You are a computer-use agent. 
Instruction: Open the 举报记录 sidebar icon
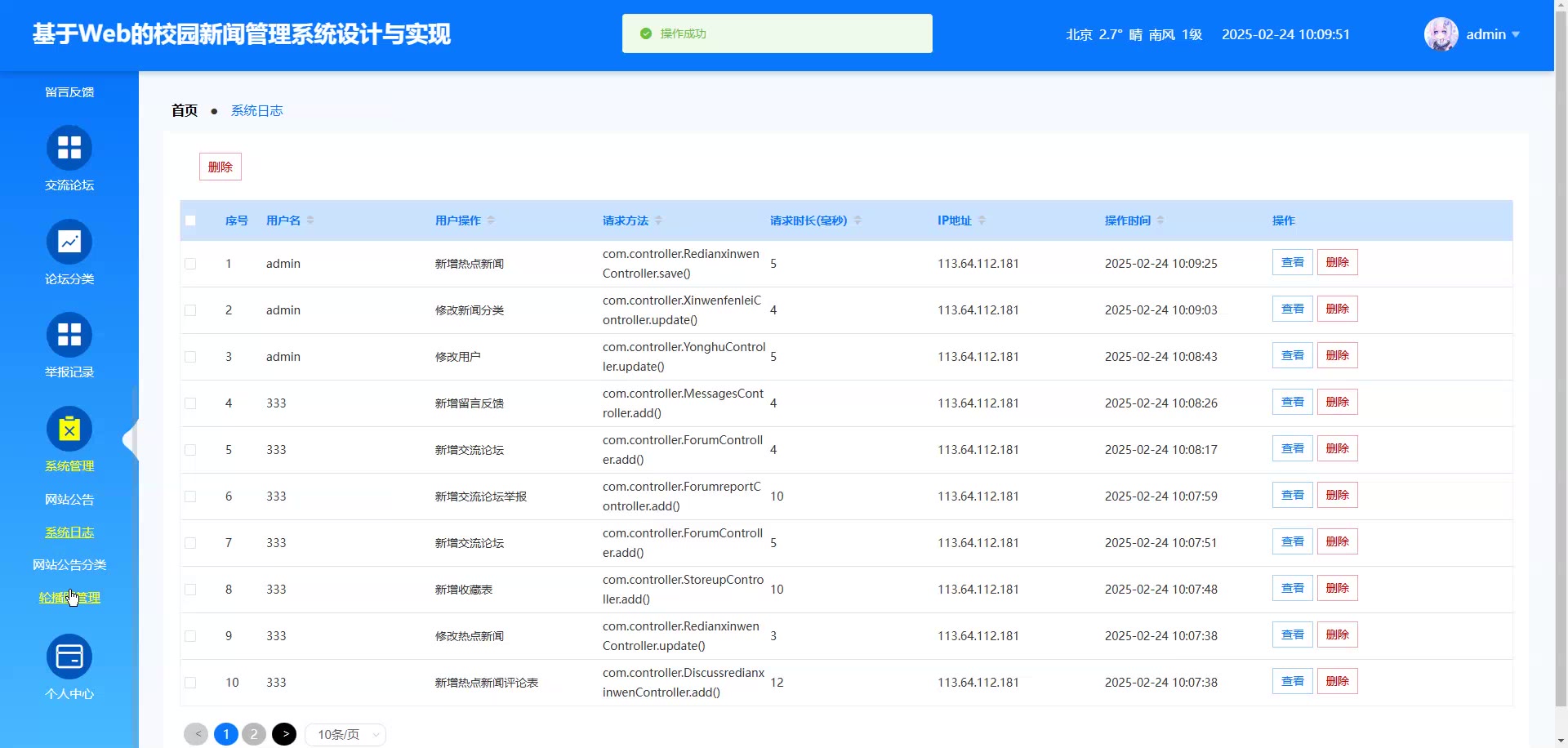point(69,335)
